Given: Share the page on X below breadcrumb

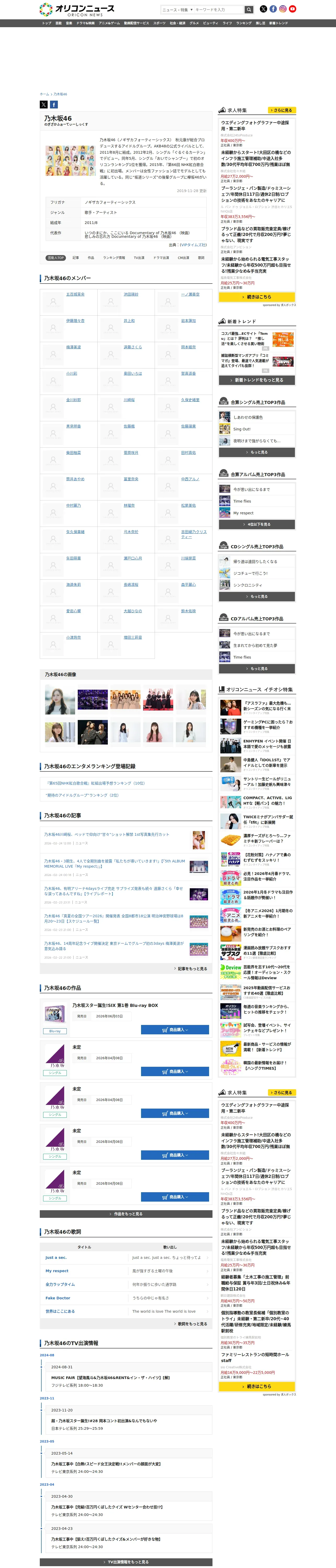Looking at the screenshot, I should click(x=44, y=105).
